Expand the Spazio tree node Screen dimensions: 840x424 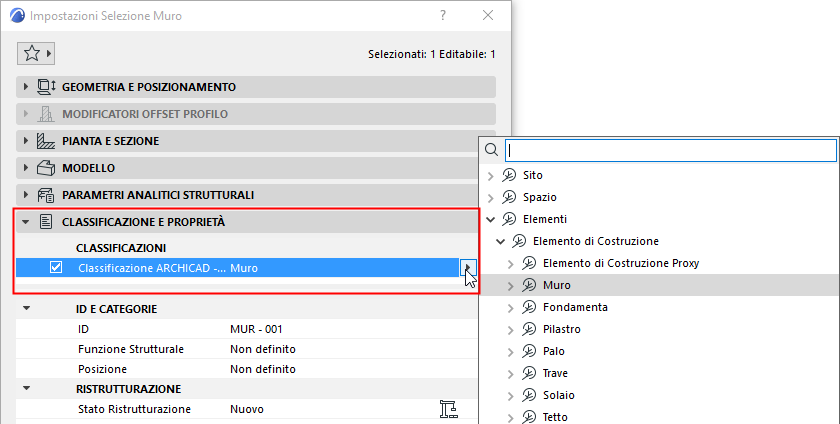[491, 198]
